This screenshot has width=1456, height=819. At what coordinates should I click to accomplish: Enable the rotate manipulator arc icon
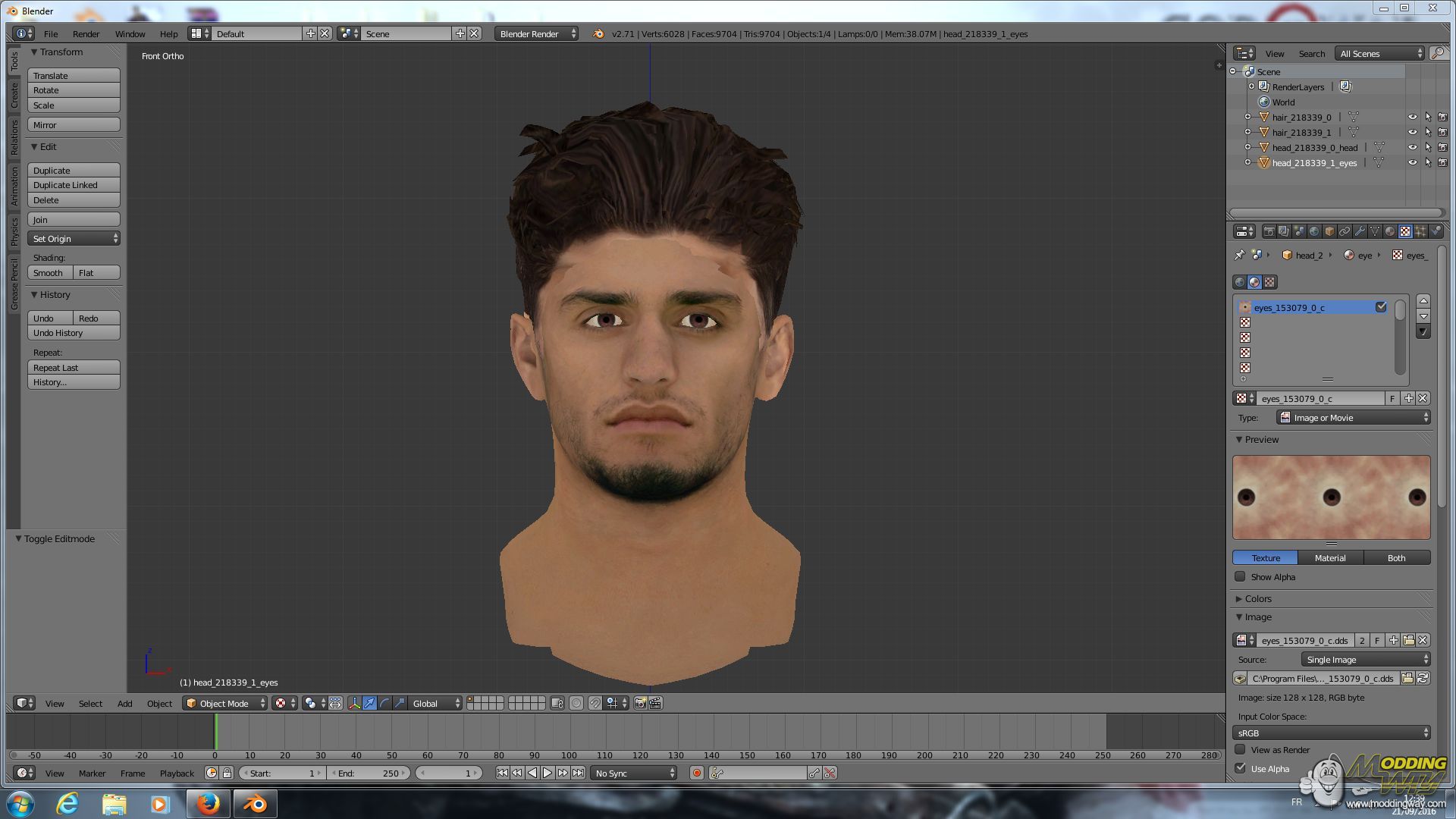coord(384,704)
